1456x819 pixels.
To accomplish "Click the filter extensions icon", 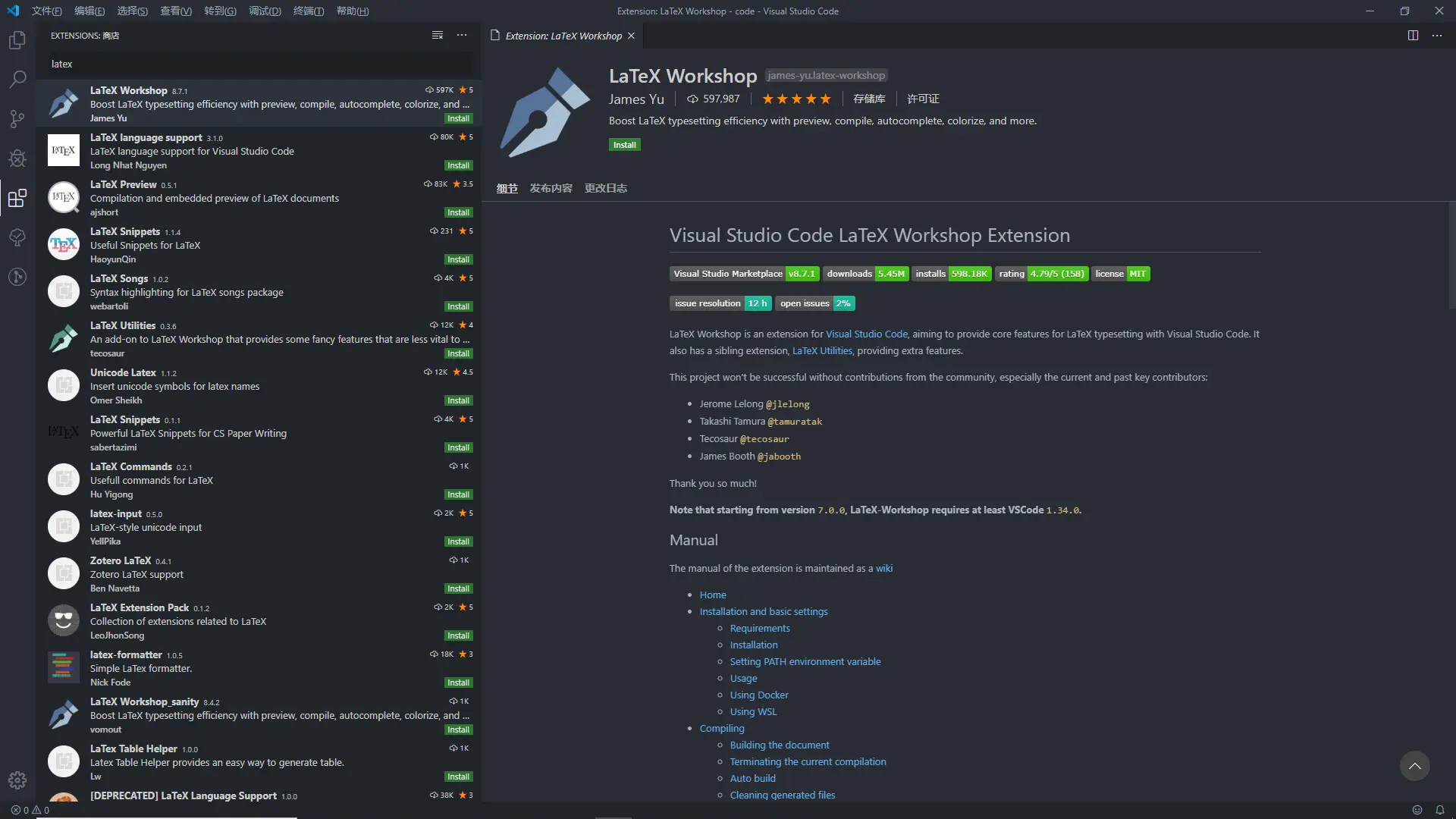I will pyautogui.click(x=437, y=35).
